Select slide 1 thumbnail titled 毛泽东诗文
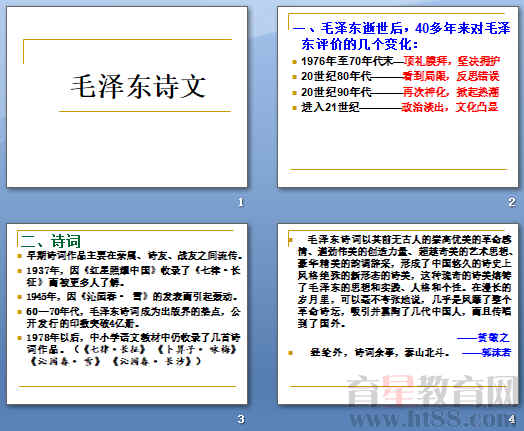The width and height of the screenshot is (524, 431). click(127, 97)
